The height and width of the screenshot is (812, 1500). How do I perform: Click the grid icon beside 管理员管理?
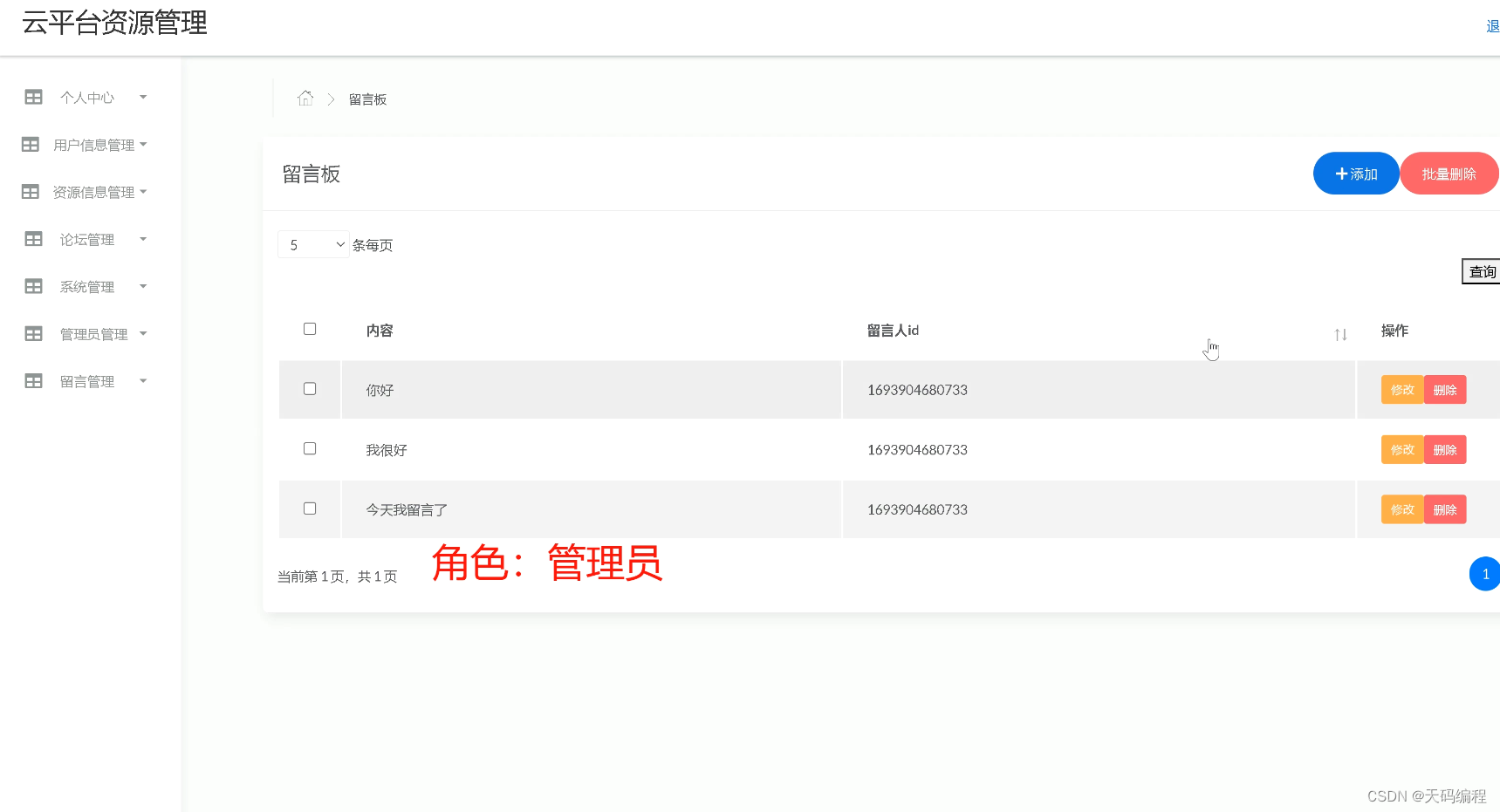33,333
